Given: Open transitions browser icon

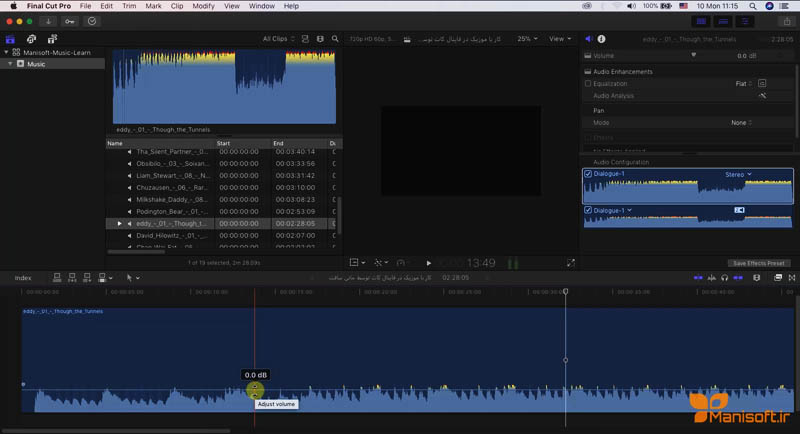Looking at the screenshot, I should pyautogui.click(x=792, y=277).
